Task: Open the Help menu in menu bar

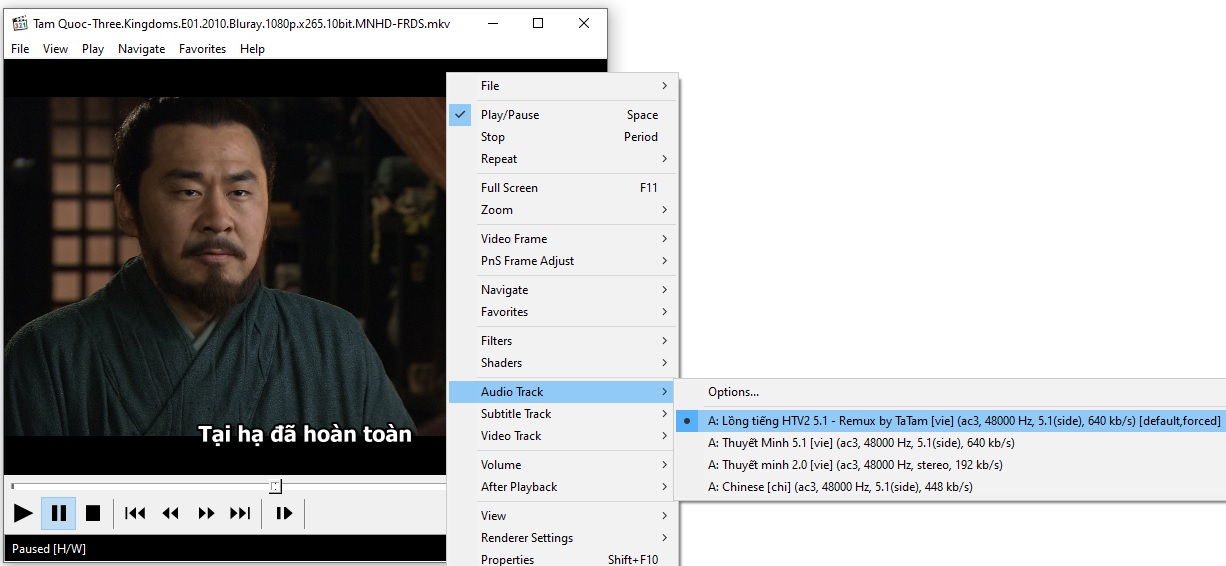Action: click(x=252, y=48)
